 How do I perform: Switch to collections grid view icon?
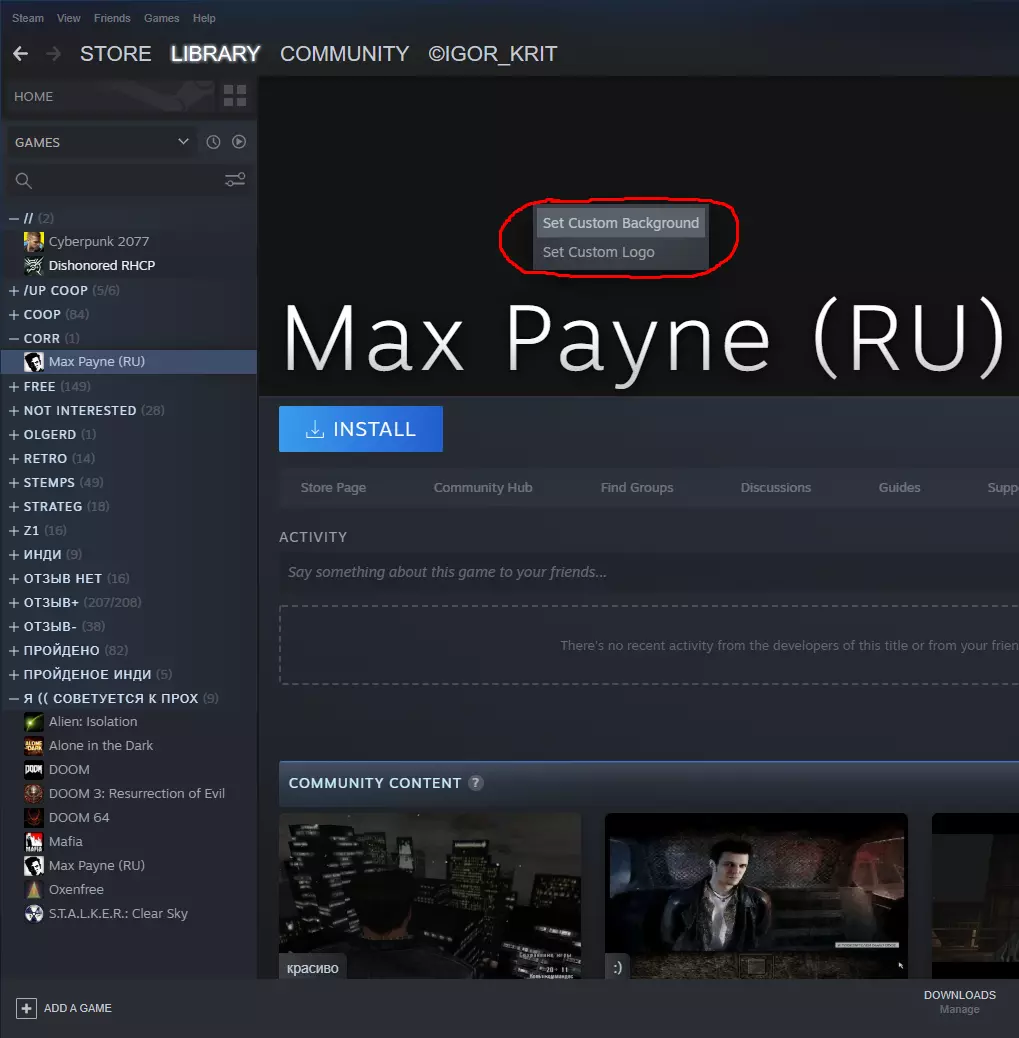(x=235, y=96)
